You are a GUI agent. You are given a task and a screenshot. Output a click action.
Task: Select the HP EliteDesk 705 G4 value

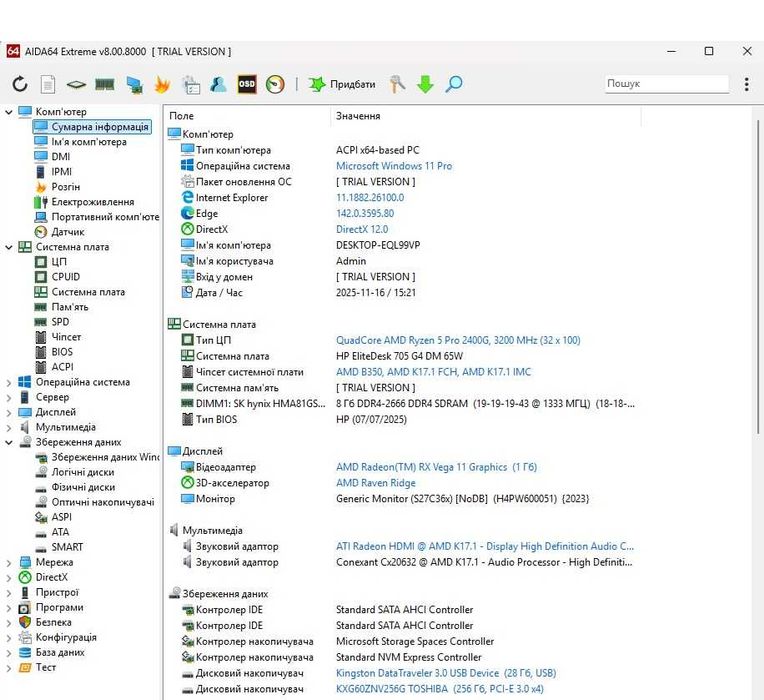pyautogui.click(x=399, y=356)
